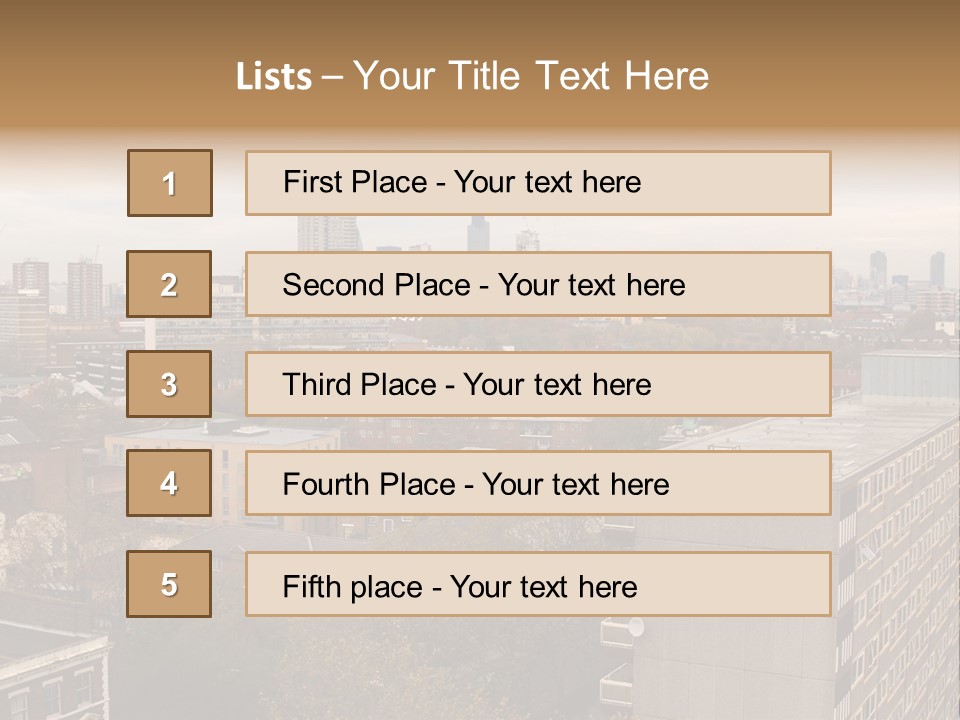Click the words Title Text Here in the heading
This screenshot has width=960, height=720.
579,76
